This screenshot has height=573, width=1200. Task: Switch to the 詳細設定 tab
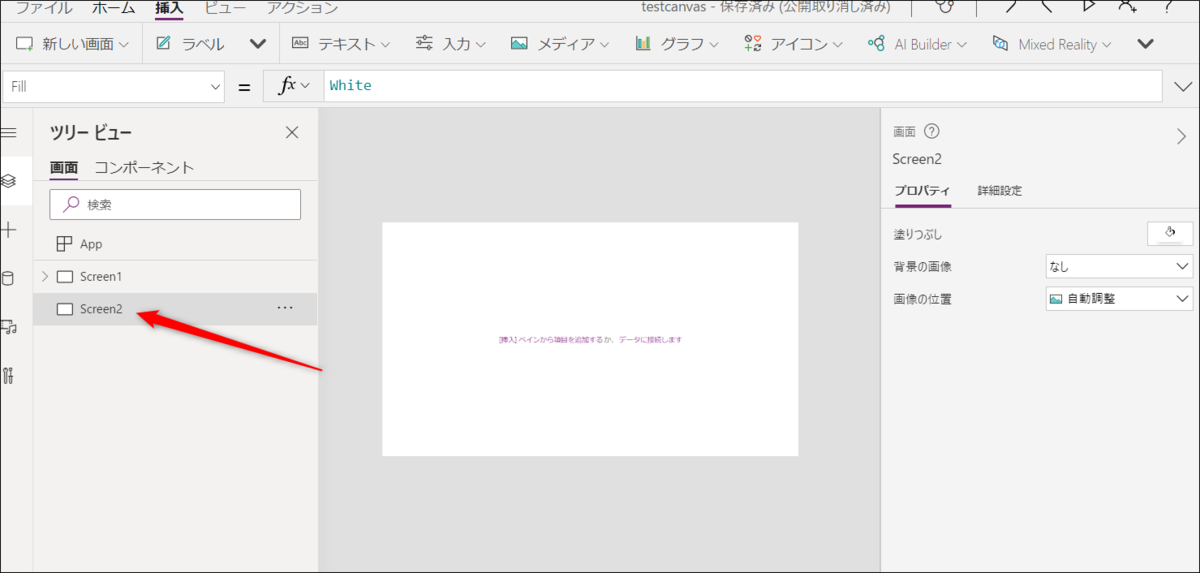(1000, 190)
